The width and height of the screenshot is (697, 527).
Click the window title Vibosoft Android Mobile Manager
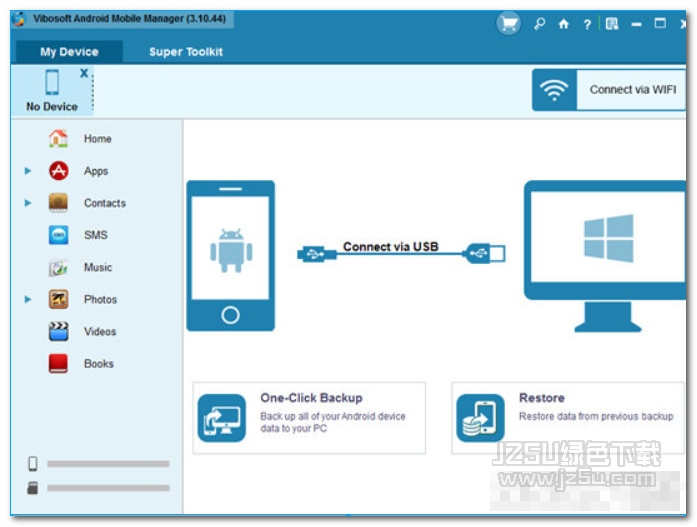129,19
